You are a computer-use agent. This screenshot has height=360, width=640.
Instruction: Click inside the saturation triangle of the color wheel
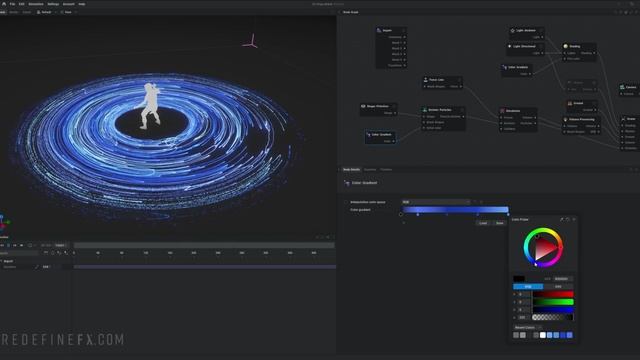(544, 248)
